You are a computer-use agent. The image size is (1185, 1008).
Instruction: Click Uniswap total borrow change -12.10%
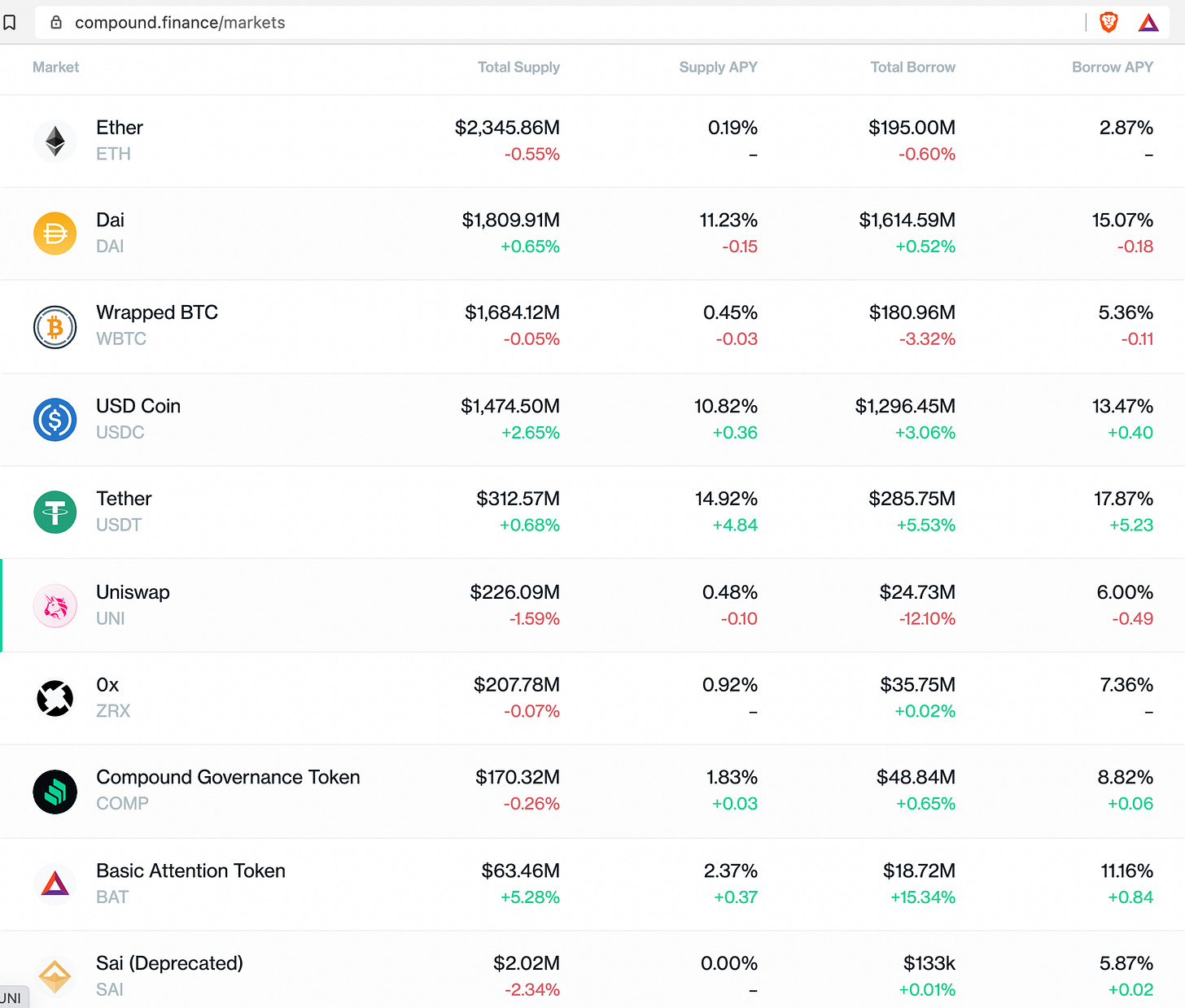click(x=927, y=619)
